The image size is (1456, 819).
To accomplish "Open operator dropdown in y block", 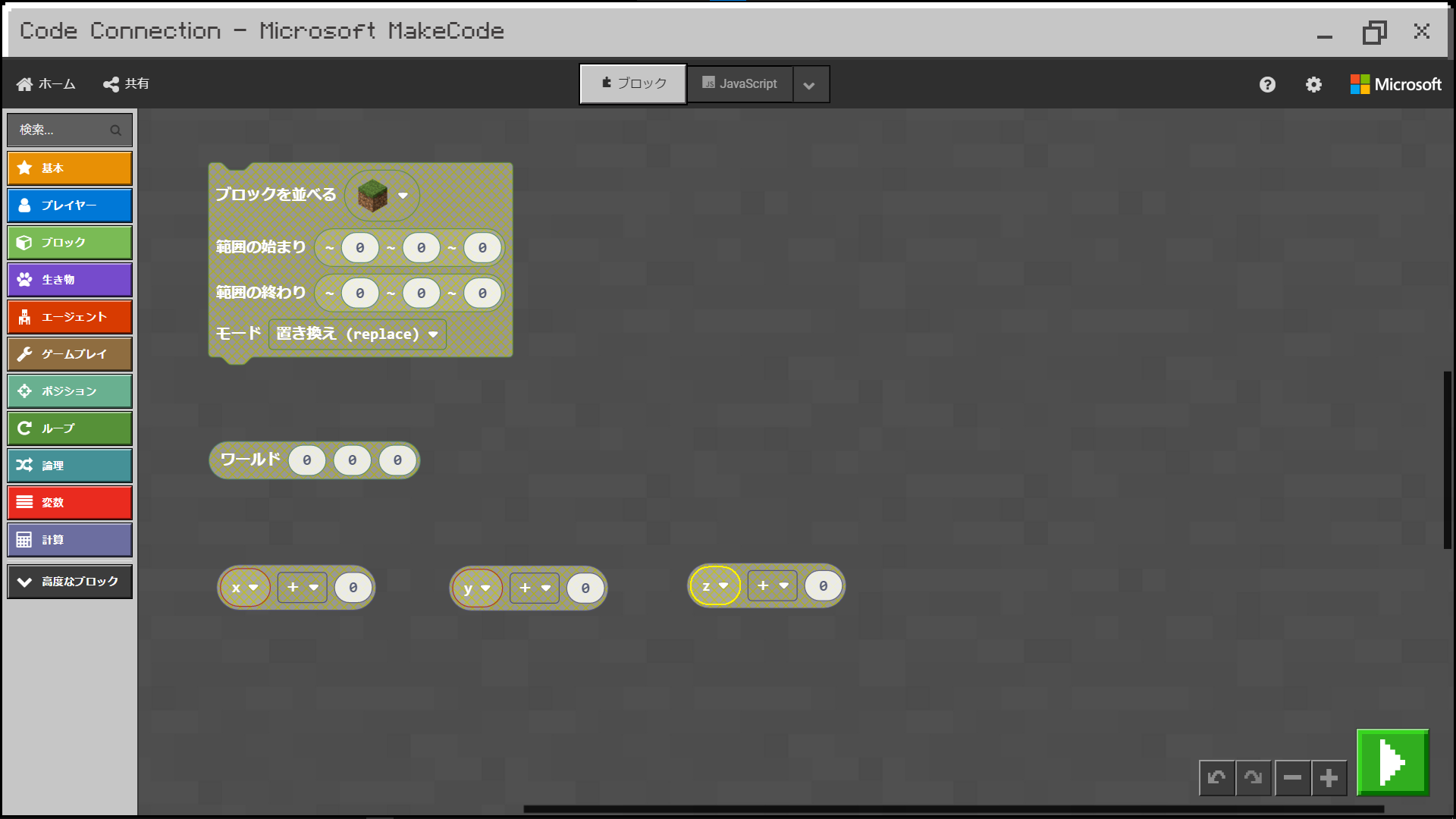I will 535,588.
